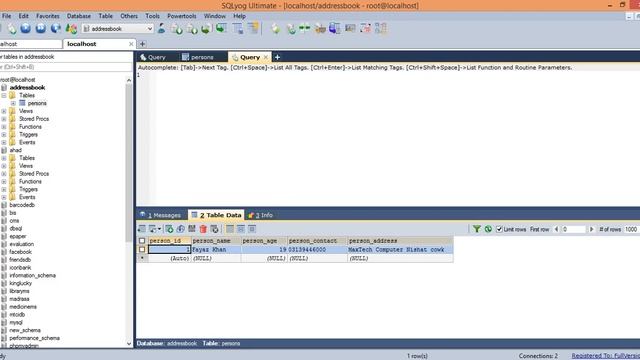This screenshot has height=360, width=640.
Task: Click the duplicate row icon in grid toolbar
Action: click(x=180, y=229)
